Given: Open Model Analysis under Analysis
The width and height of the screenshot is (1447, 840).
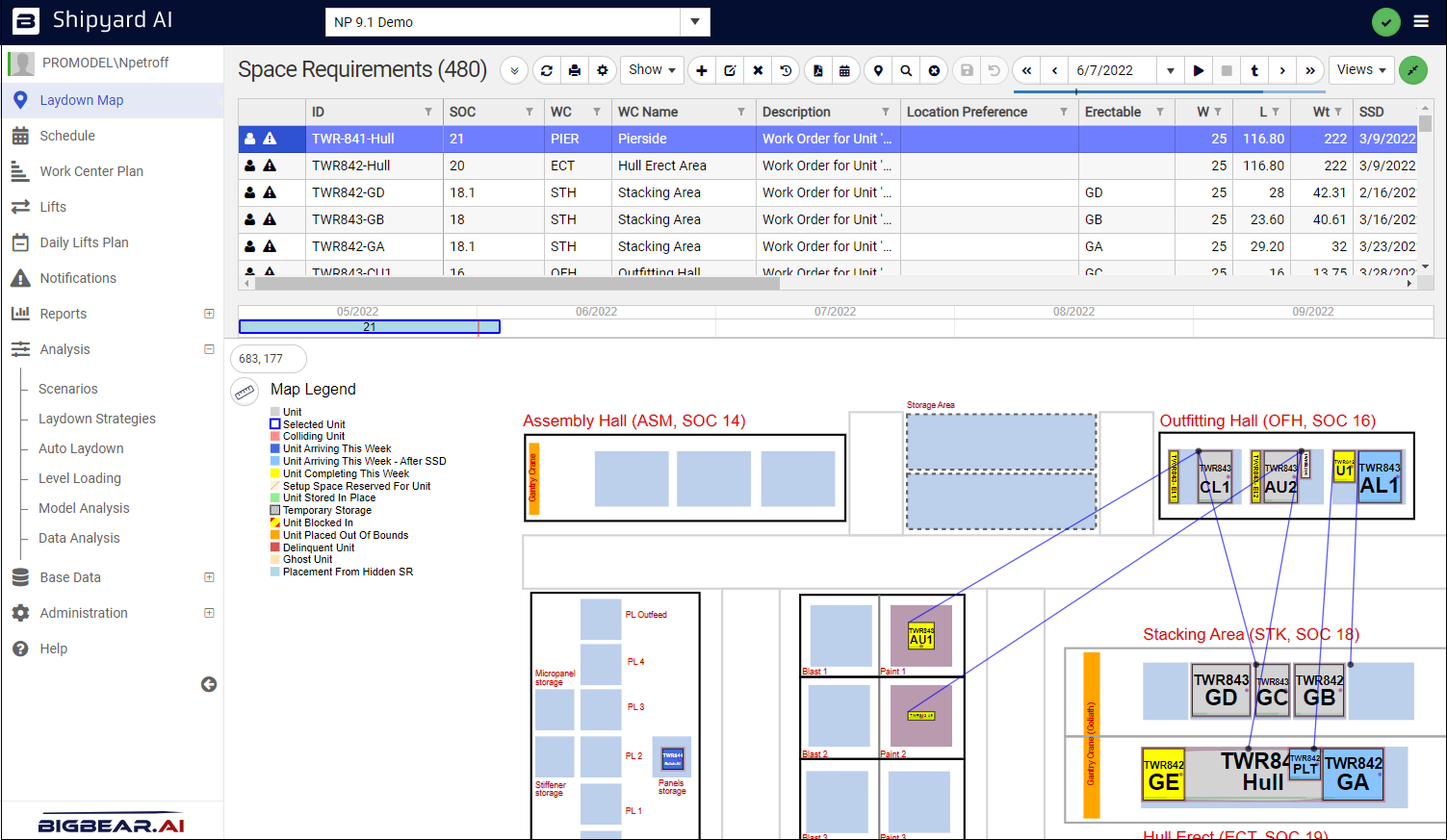Looking at the screenshot, I should 84,508.
